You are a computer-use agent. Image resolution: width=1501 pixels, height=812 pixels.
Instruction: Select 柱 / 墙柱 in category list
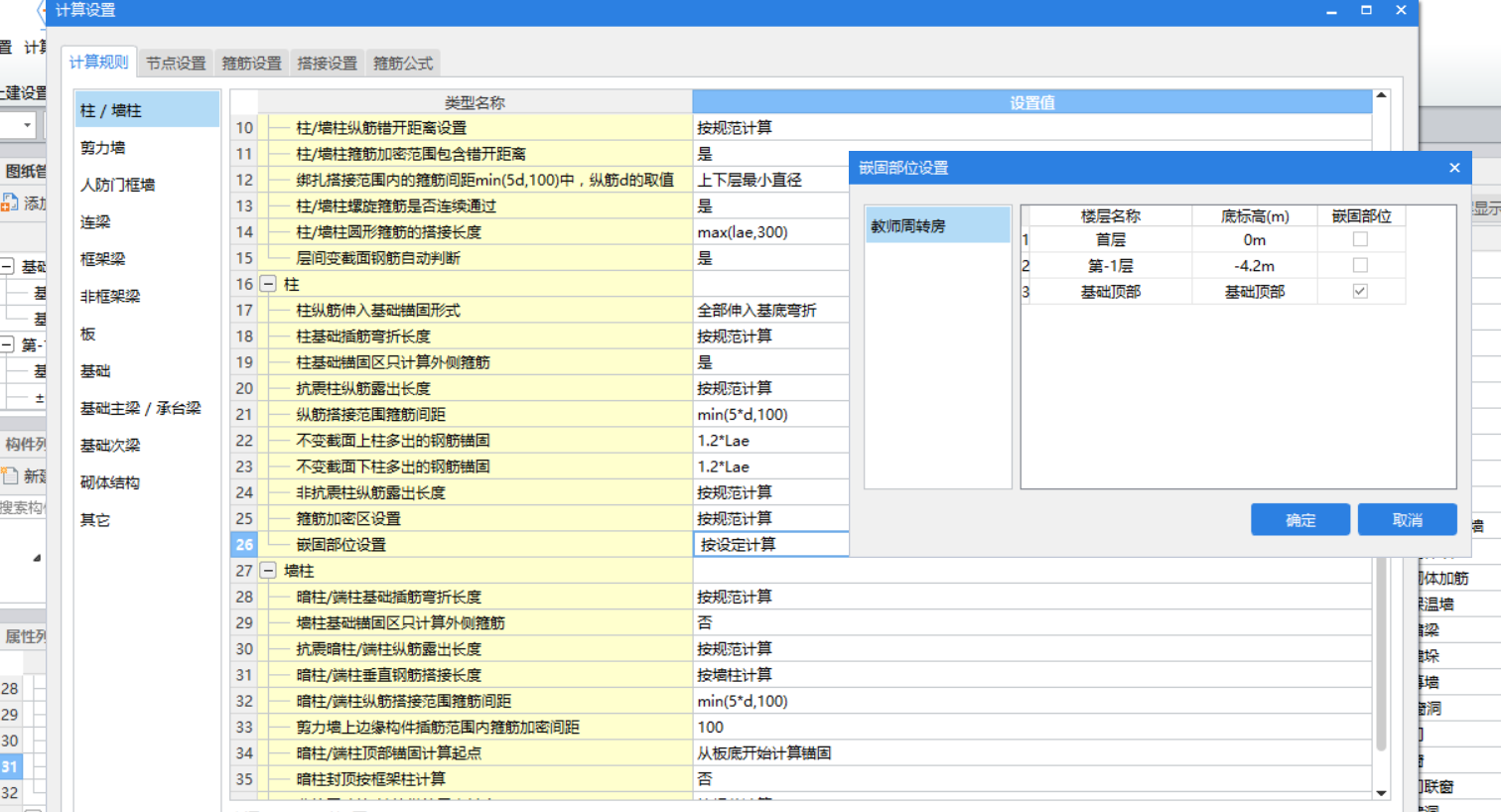147,110
